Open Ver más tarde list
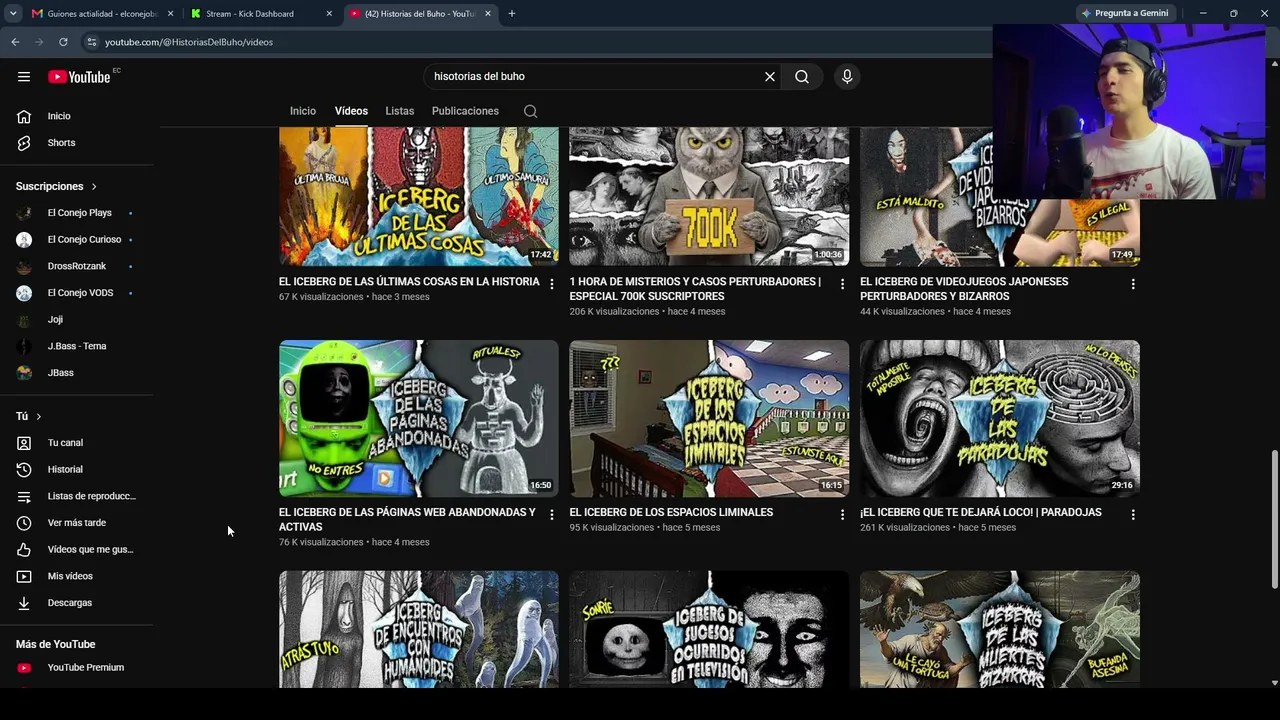Image resolution: width=1280 pixels, height=720 pixels. (x=77, y=523)
